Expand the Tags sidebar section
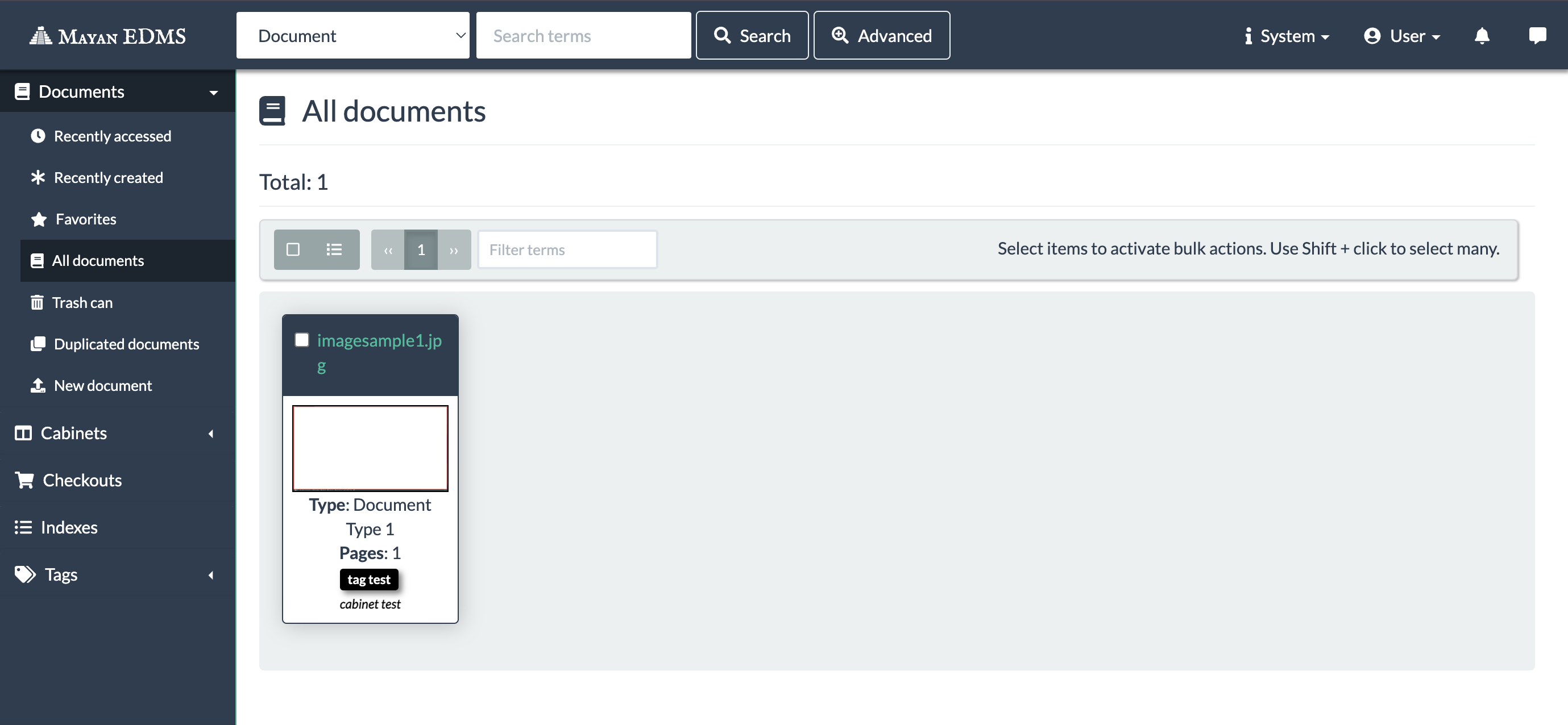1568x725 pixels. tap(61, 574)
